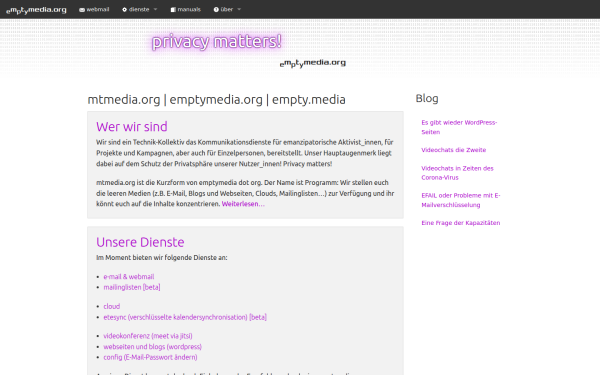Follow the Weiterlesen… link
The image size is (600, 375).
click(x=243, y=204)
